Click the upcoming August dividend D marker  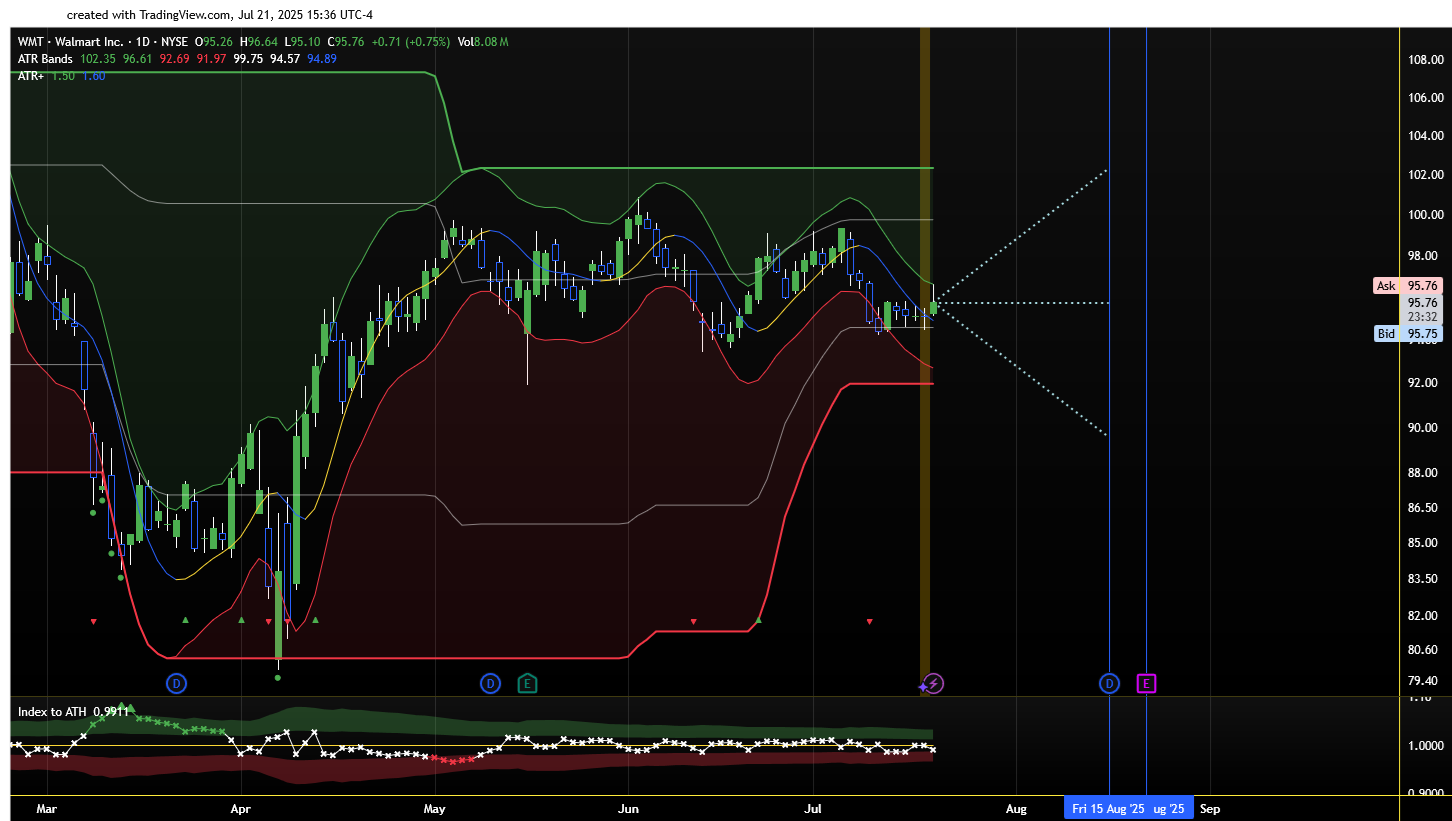point(1110,684)
